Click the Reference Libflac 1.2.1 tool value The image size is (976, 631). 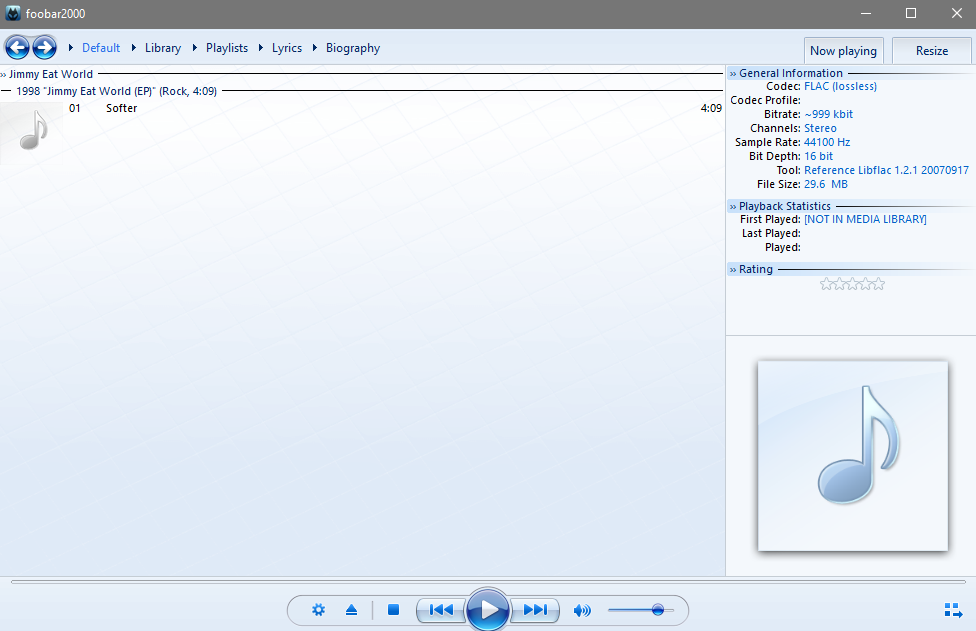pos(886,171)
